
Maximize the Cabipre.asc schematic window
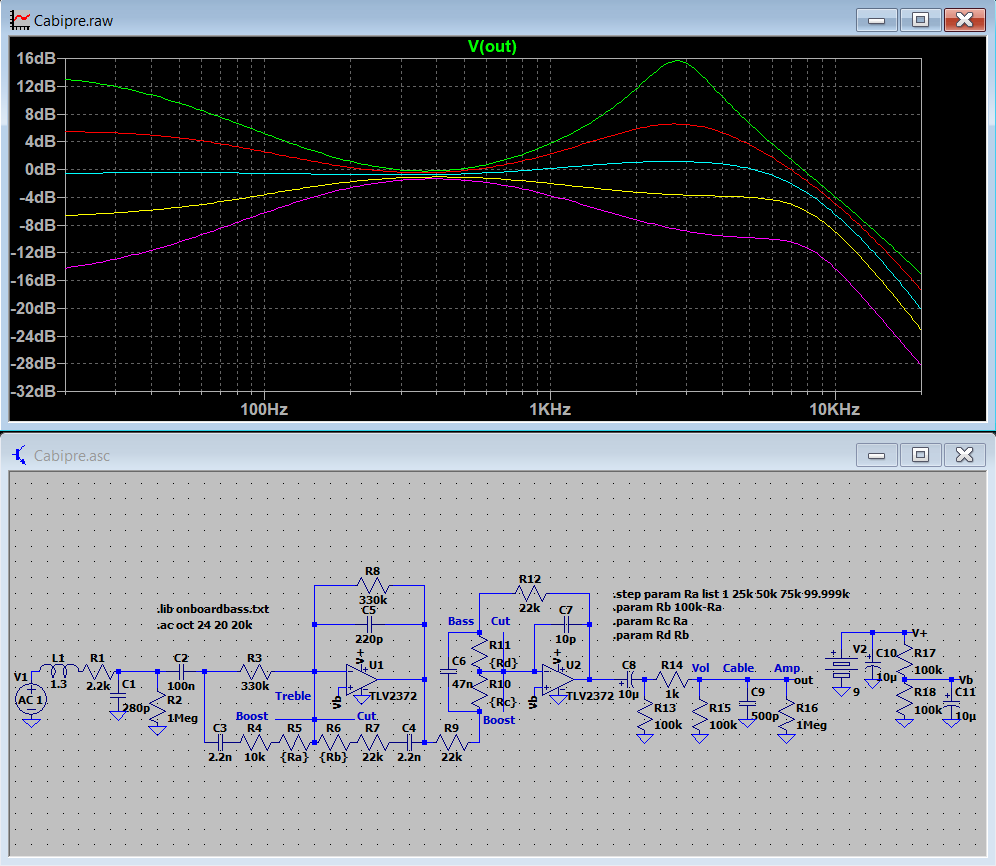(920, 455)
